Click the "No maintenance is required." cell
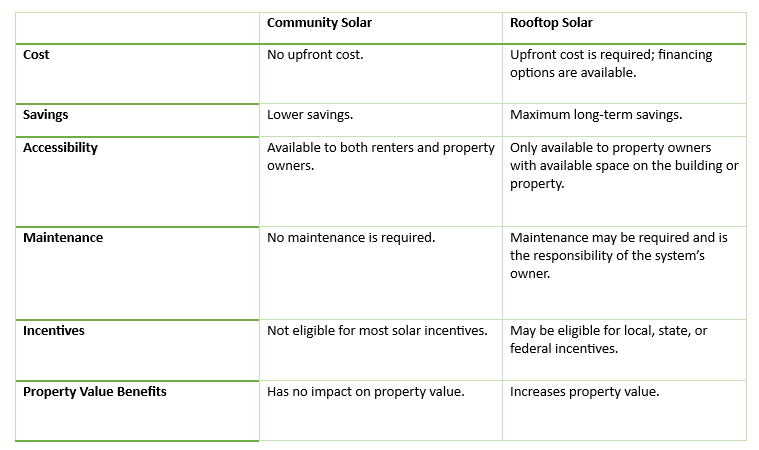The height and width of the screenshot is (450, 759). (x=351, y=238)
